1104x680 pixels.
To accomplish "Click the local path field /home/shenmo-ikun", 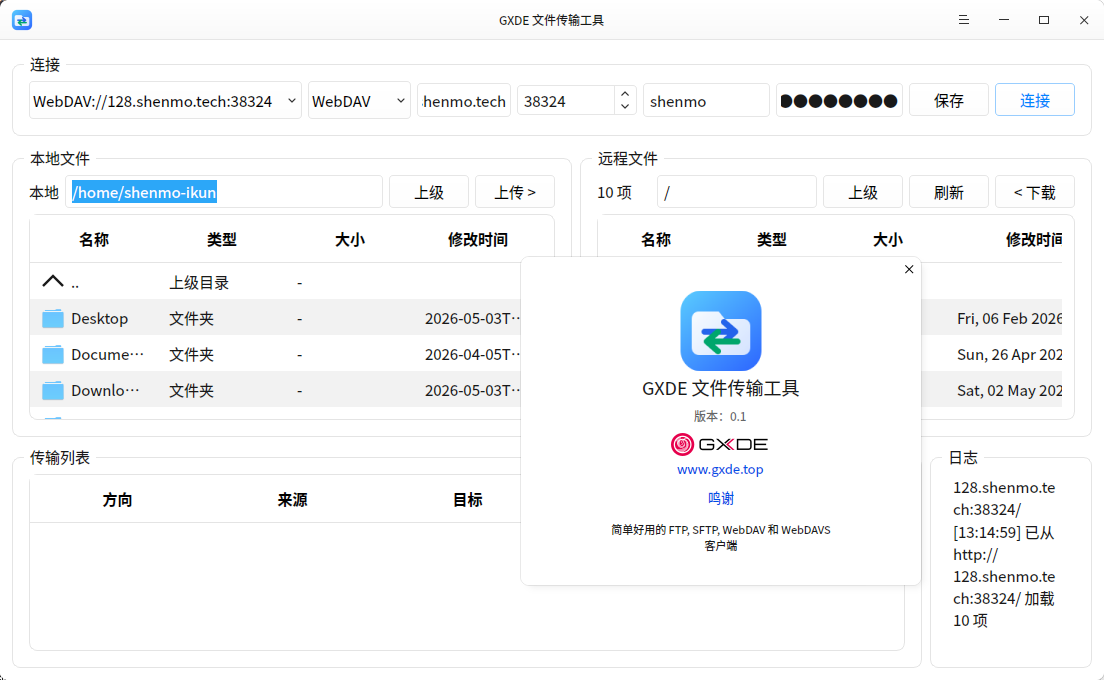I will pos(224,192).
